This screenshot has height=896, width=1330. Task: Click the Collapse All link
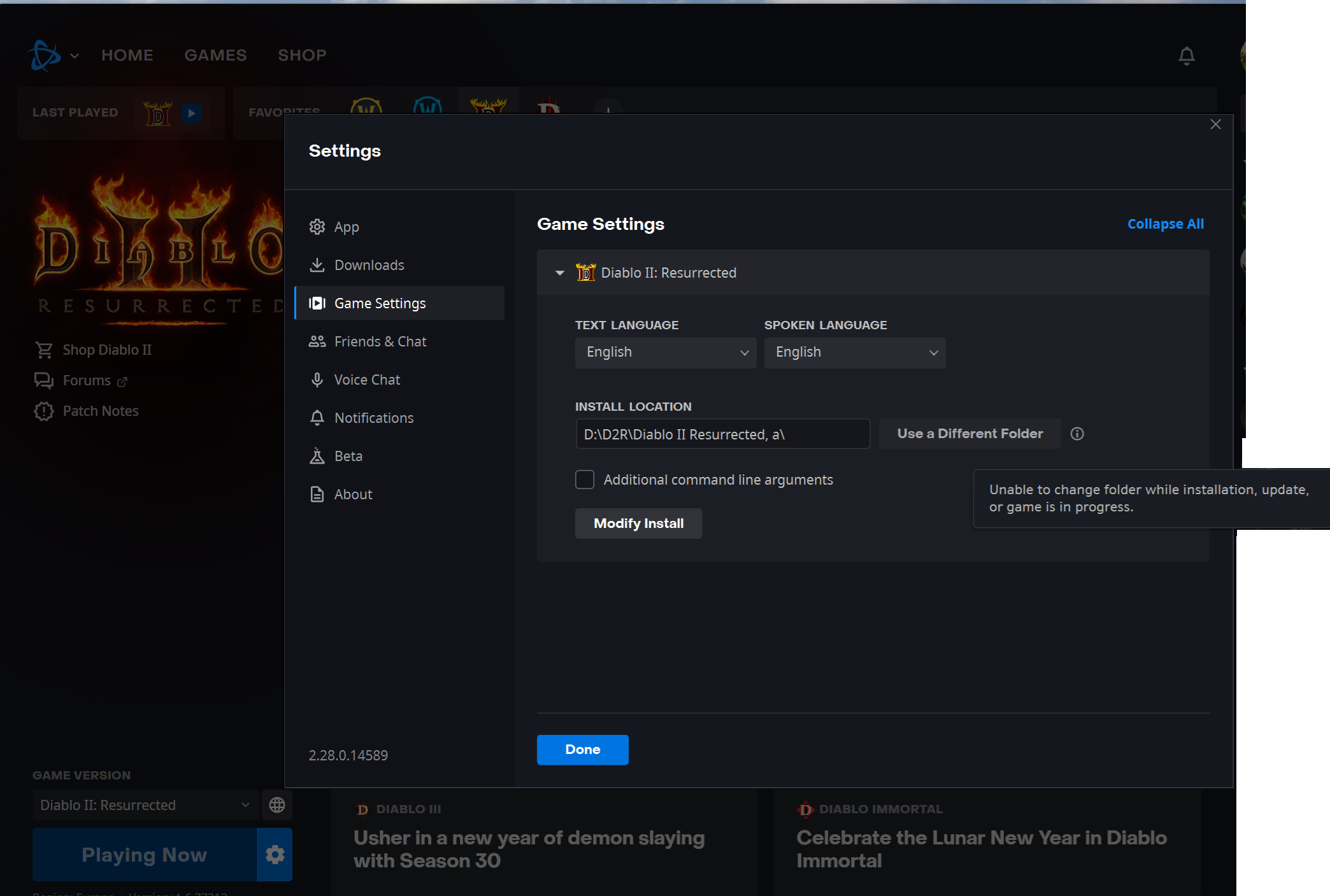1165,224
